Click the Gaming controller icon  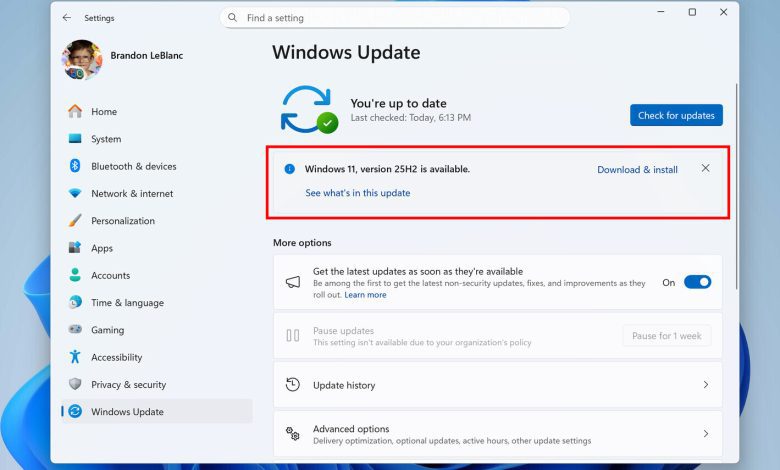(x=75, y=330)
